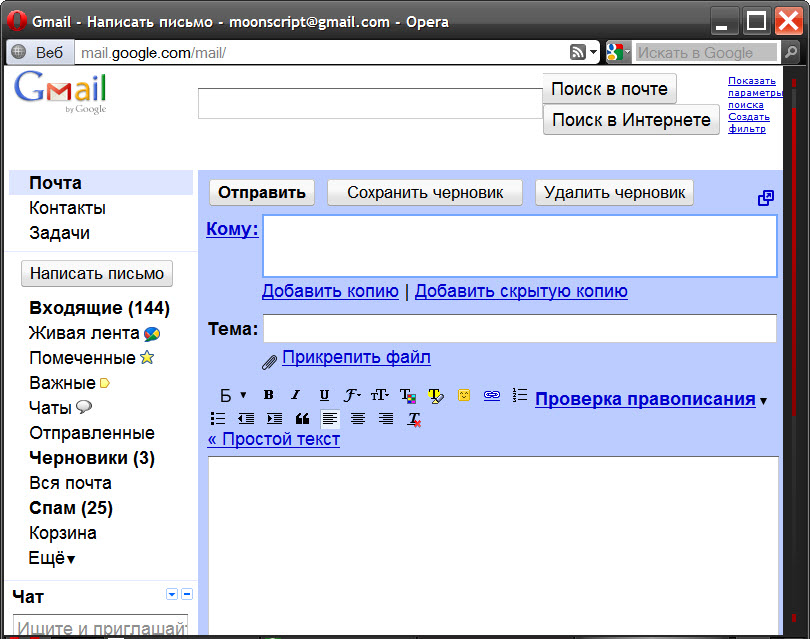Open Контакты from the sidebar
Image resolution: width=810 pixels, height=639 pixels.
point(67,208)
